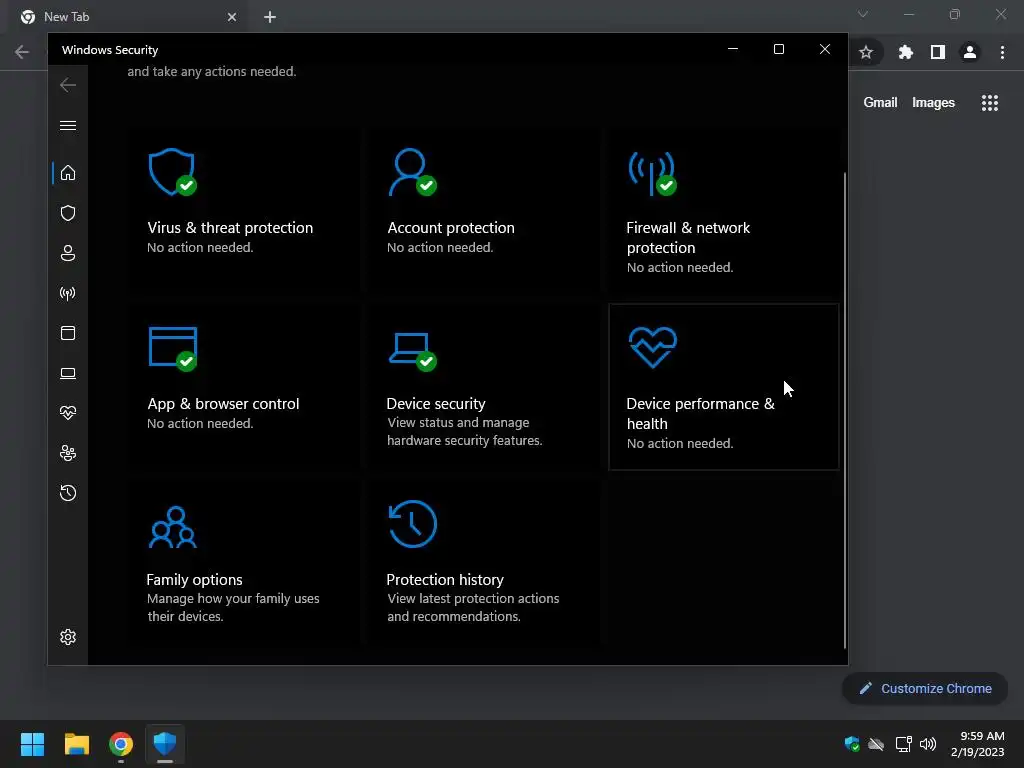Open Windows Security settings gear
This screenshot has width=1024, height=768.
(x=68, y=637)
